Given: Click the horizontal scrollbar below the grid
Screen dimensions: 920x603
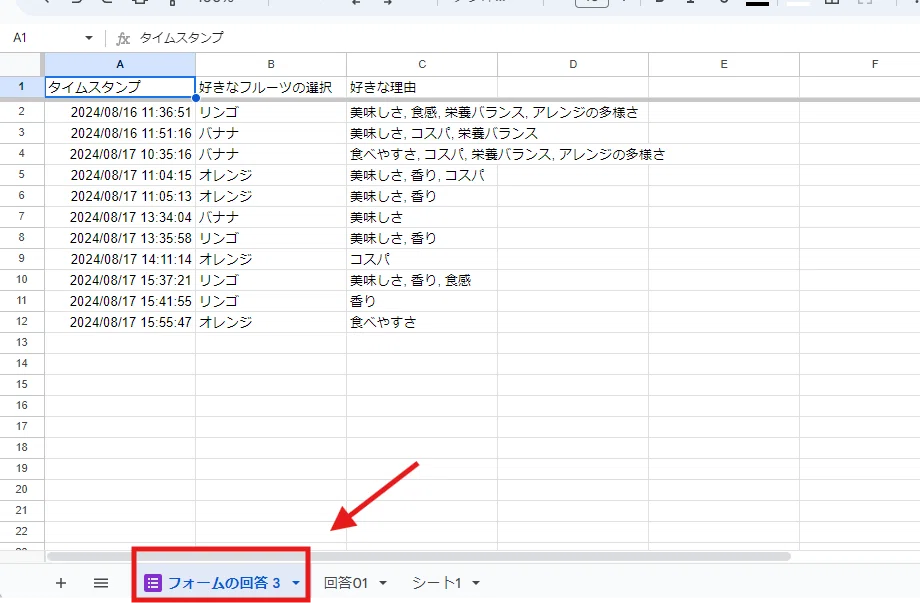Looking at the screenshot, I should [419, 556].
